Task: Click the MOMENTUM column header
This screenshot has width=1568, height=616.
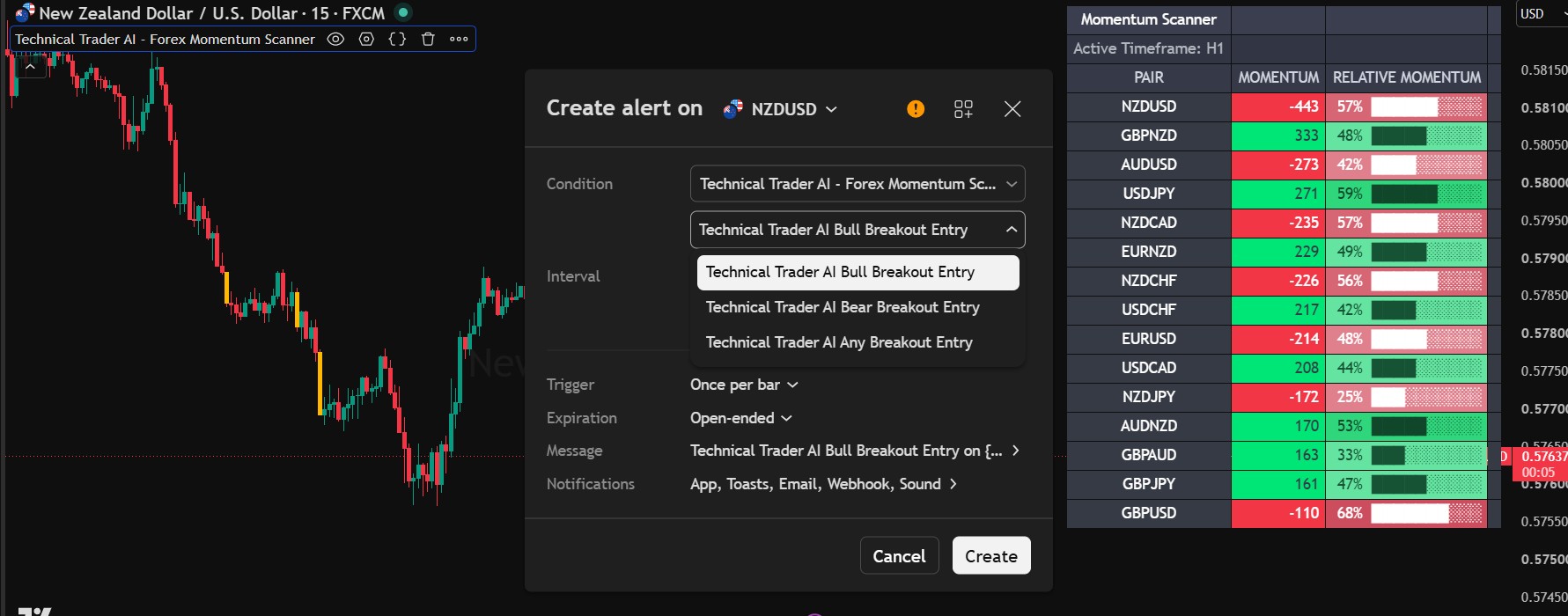Action: (1278, 77)
